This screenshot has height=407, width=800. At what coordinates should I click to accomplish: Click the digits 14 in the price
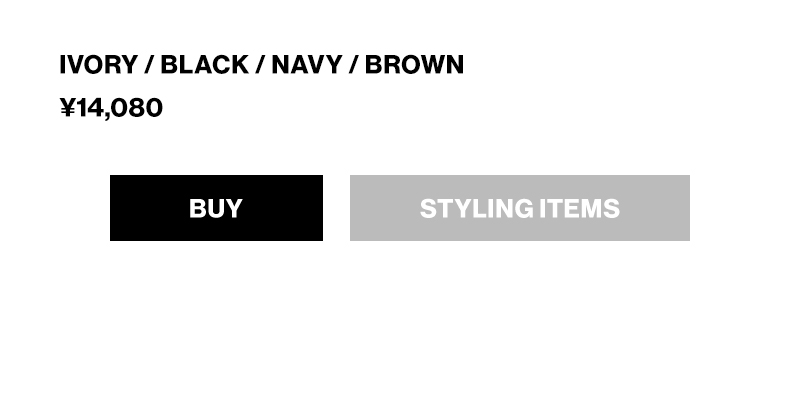click(88, 108)
